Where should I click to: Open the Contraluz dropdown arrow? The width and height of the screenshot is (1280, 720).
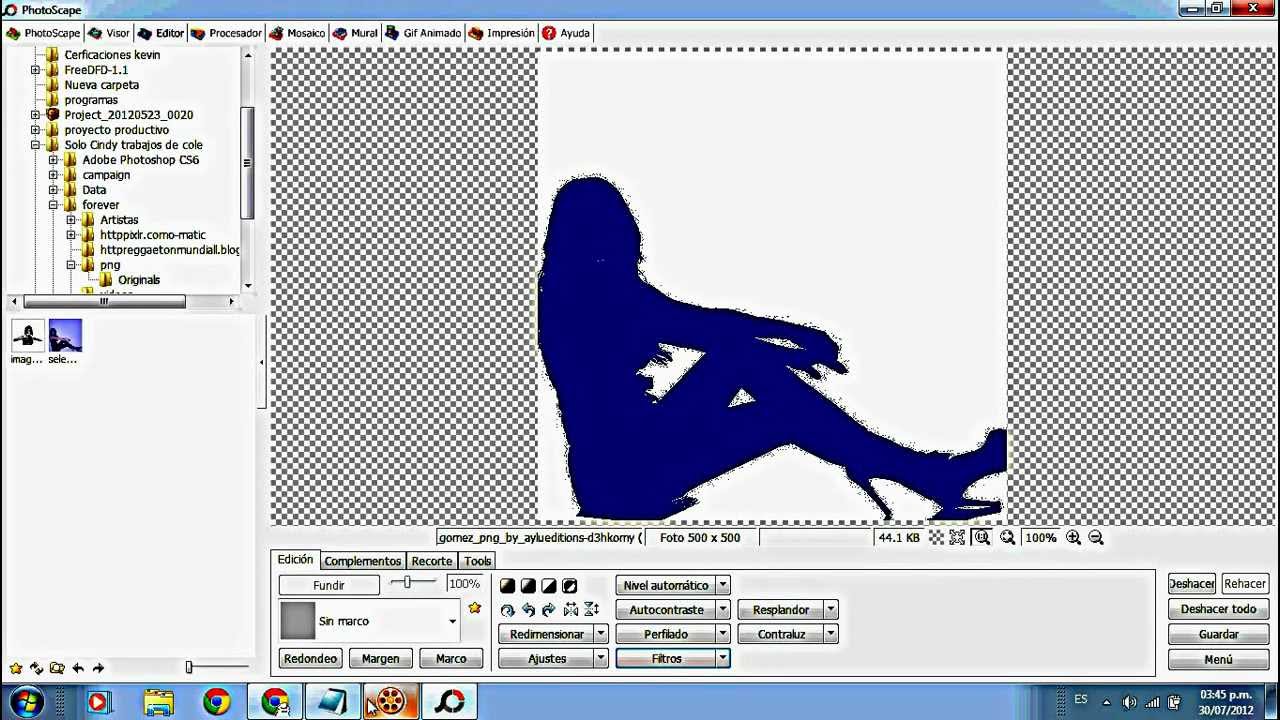tap(831, 634)
